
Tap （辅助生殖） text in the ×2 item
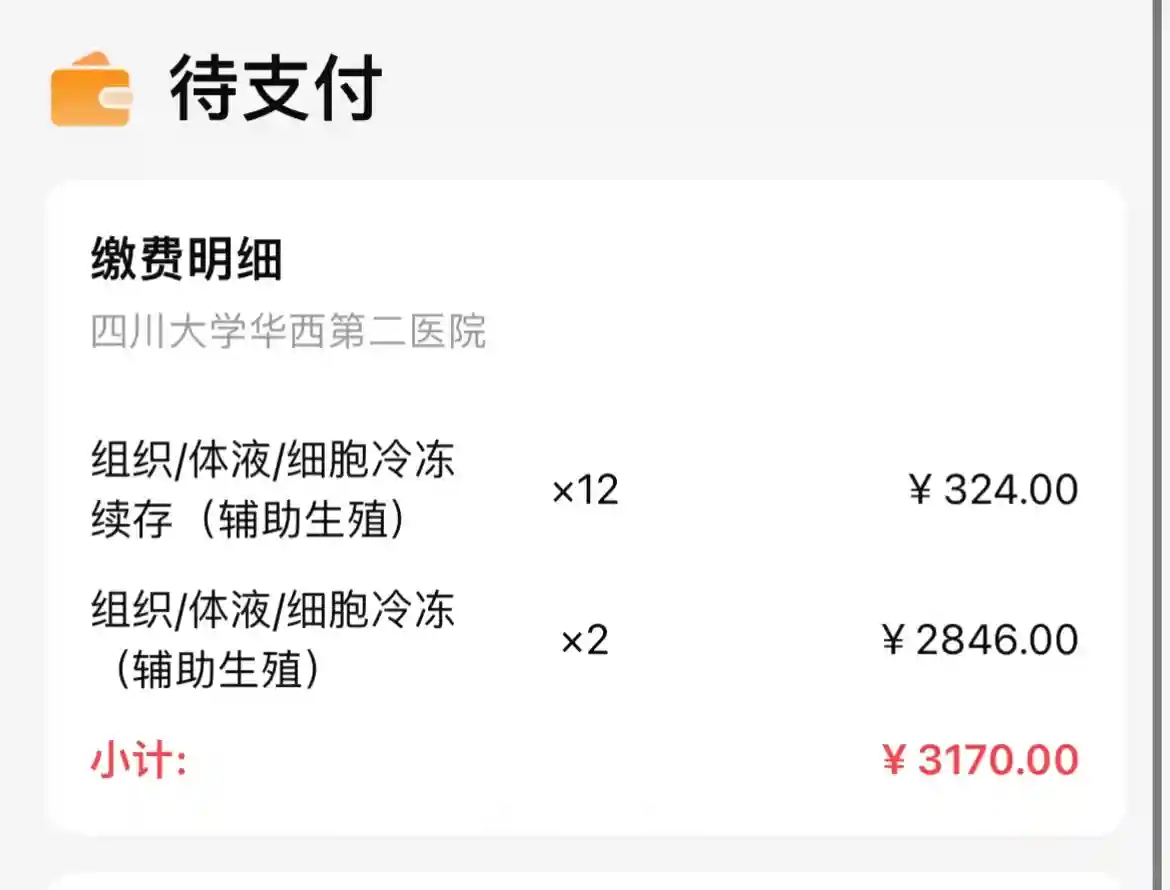coord(217,670)
